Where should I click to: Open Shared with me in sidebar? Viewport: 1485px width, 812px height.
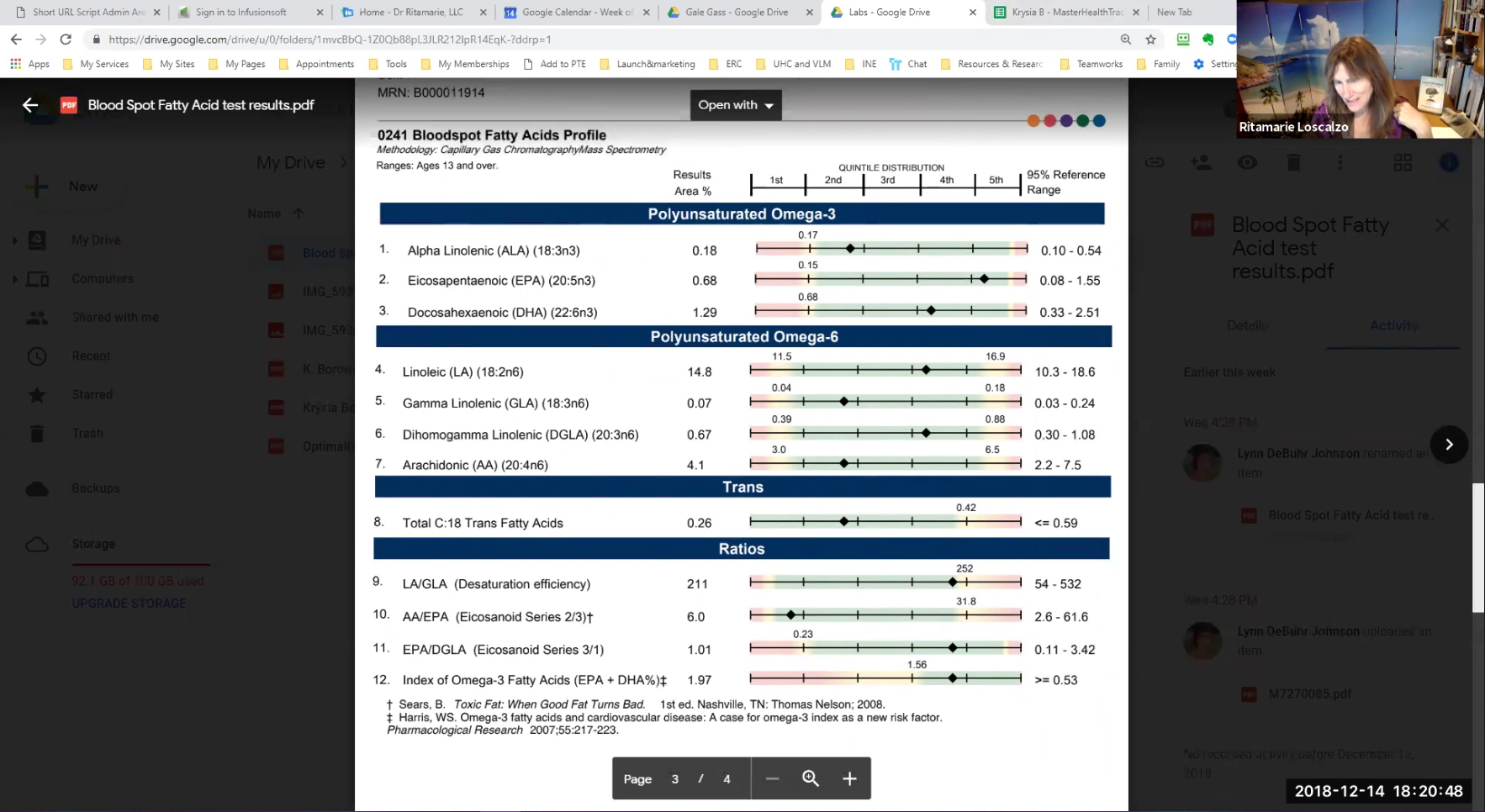pyautogui.click(x=115, y=318)
